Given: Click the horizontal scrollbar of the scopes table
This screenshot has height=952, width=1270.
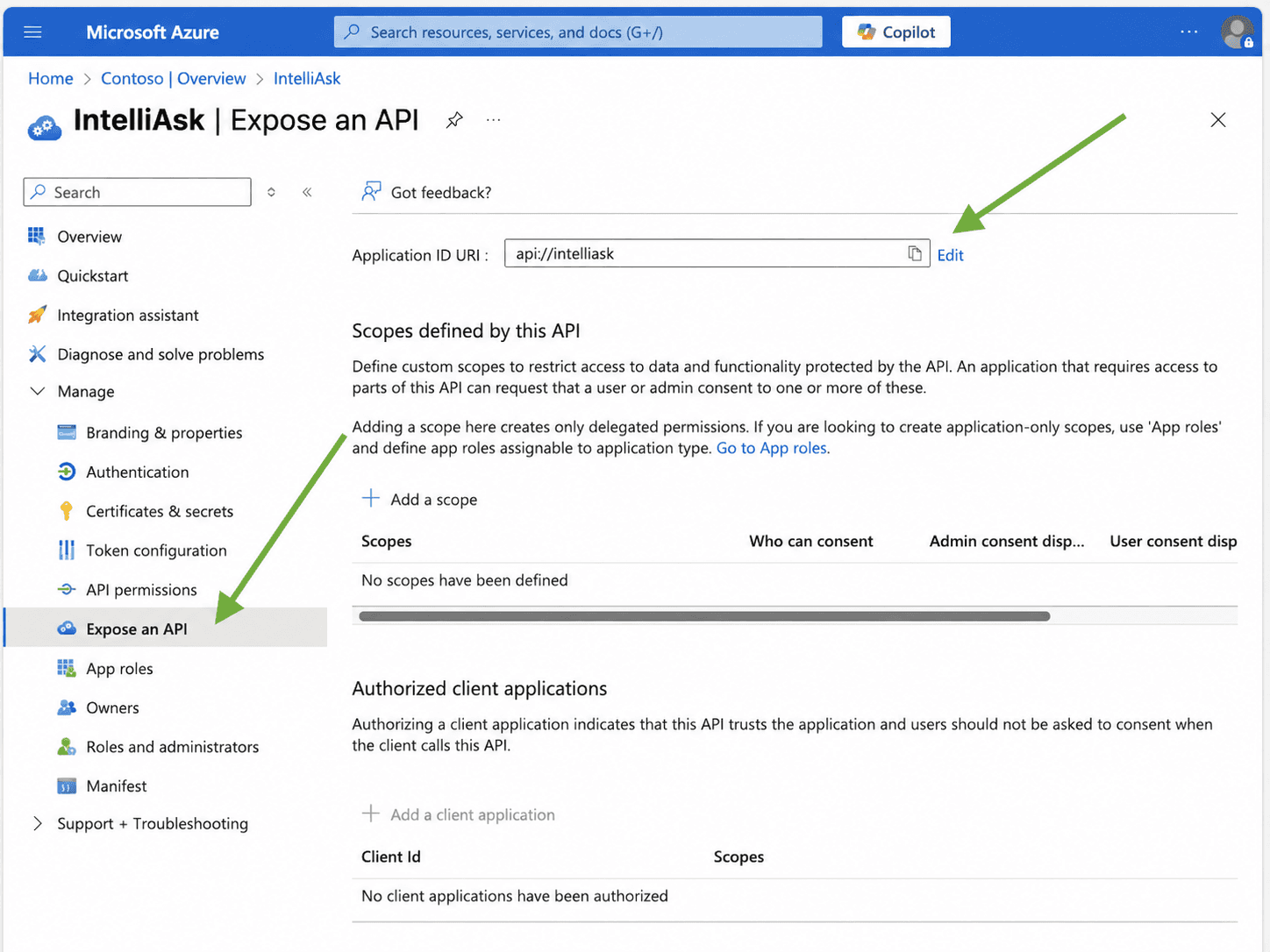Looking at the screenshot, I should click(x=704, y=616).
